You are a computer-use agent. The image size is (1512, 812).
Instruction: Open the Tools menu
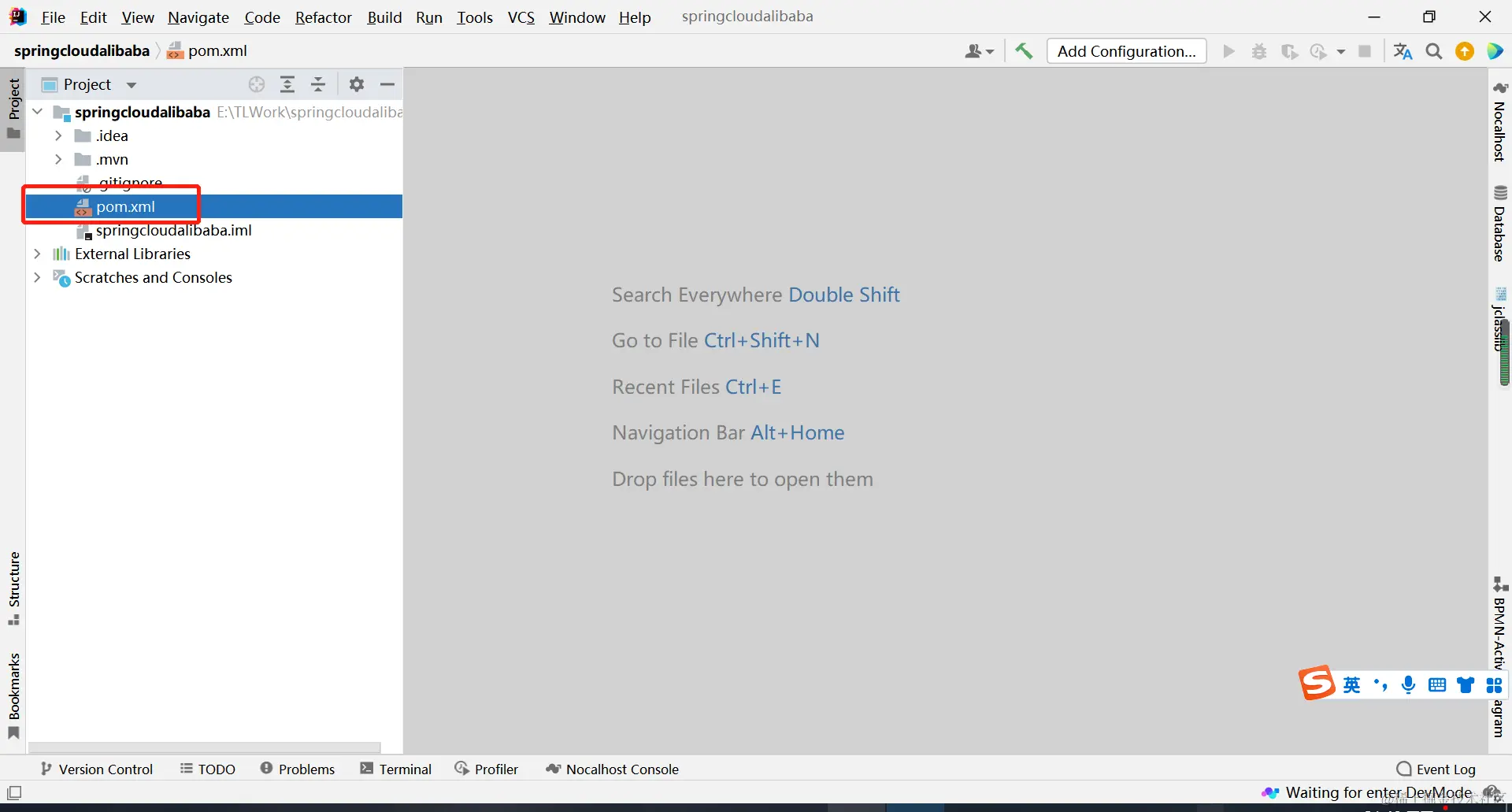[x=475, y=17]
